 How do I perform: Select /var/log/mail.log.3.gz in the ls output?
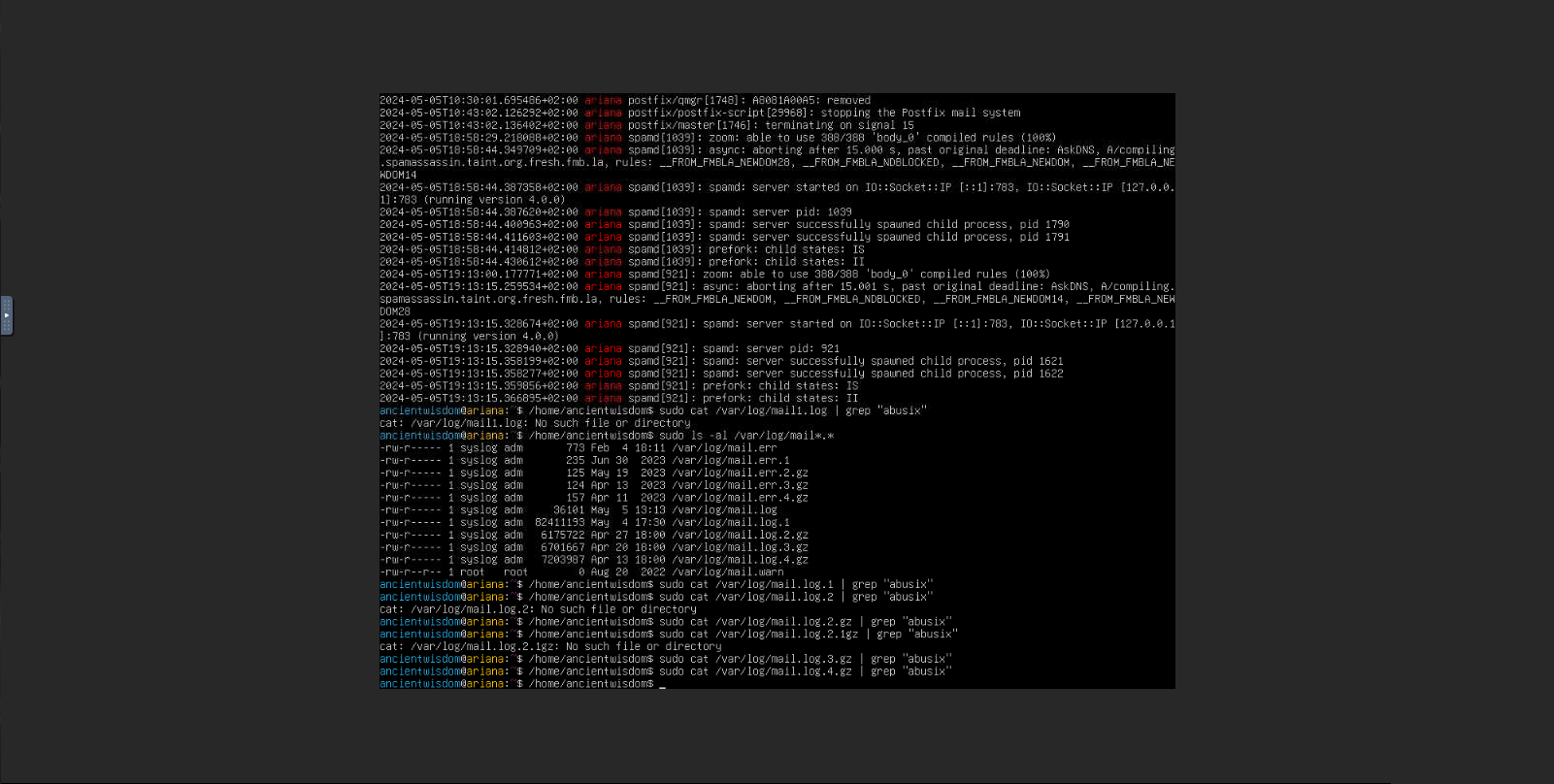click(x=740, y=547)
